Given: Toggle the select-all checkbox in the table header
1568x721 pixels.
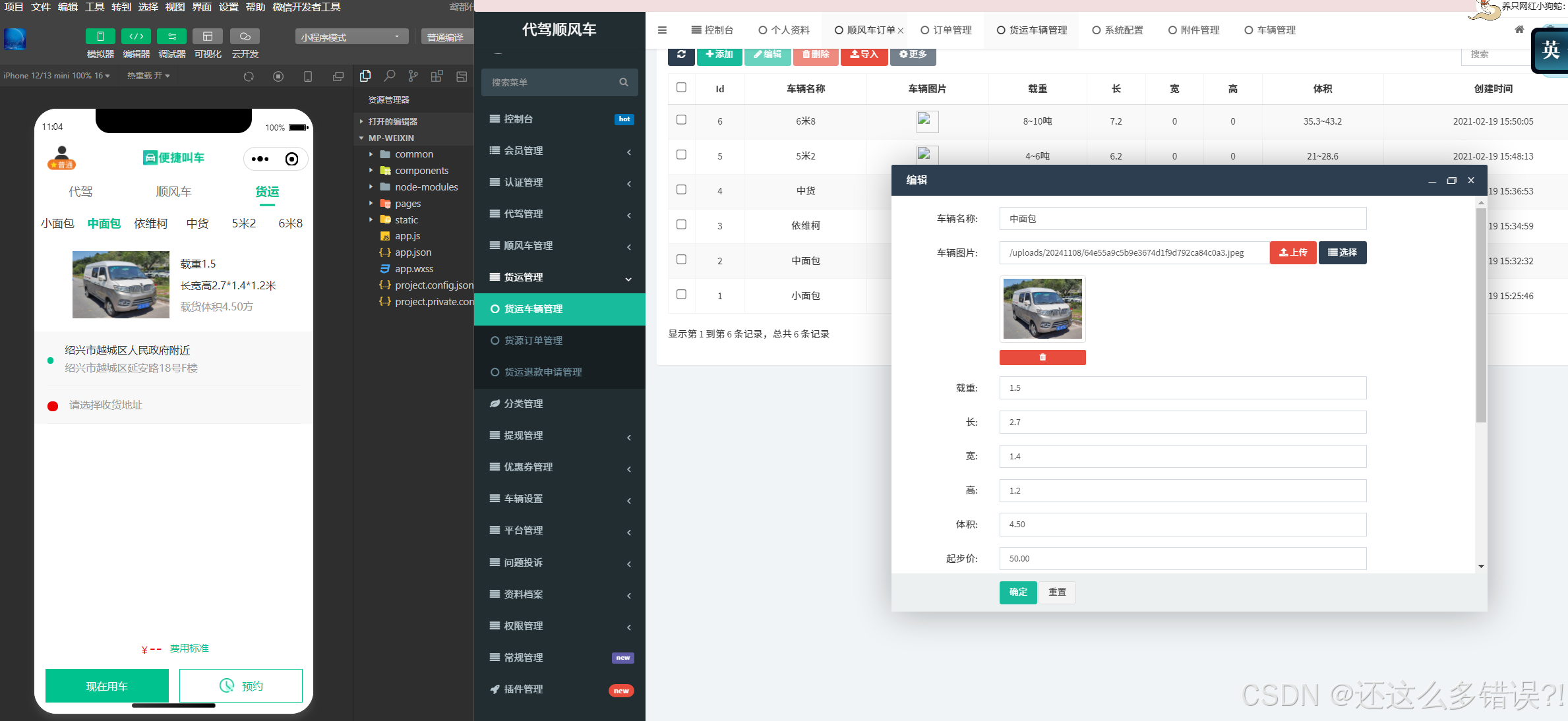Looking at the screenshot, I should tap(681, 88).
